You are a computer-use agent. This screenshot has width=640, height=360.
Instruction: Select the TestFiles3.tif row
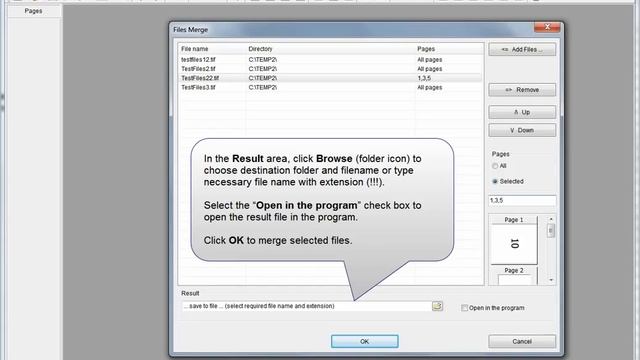[330, 87]
